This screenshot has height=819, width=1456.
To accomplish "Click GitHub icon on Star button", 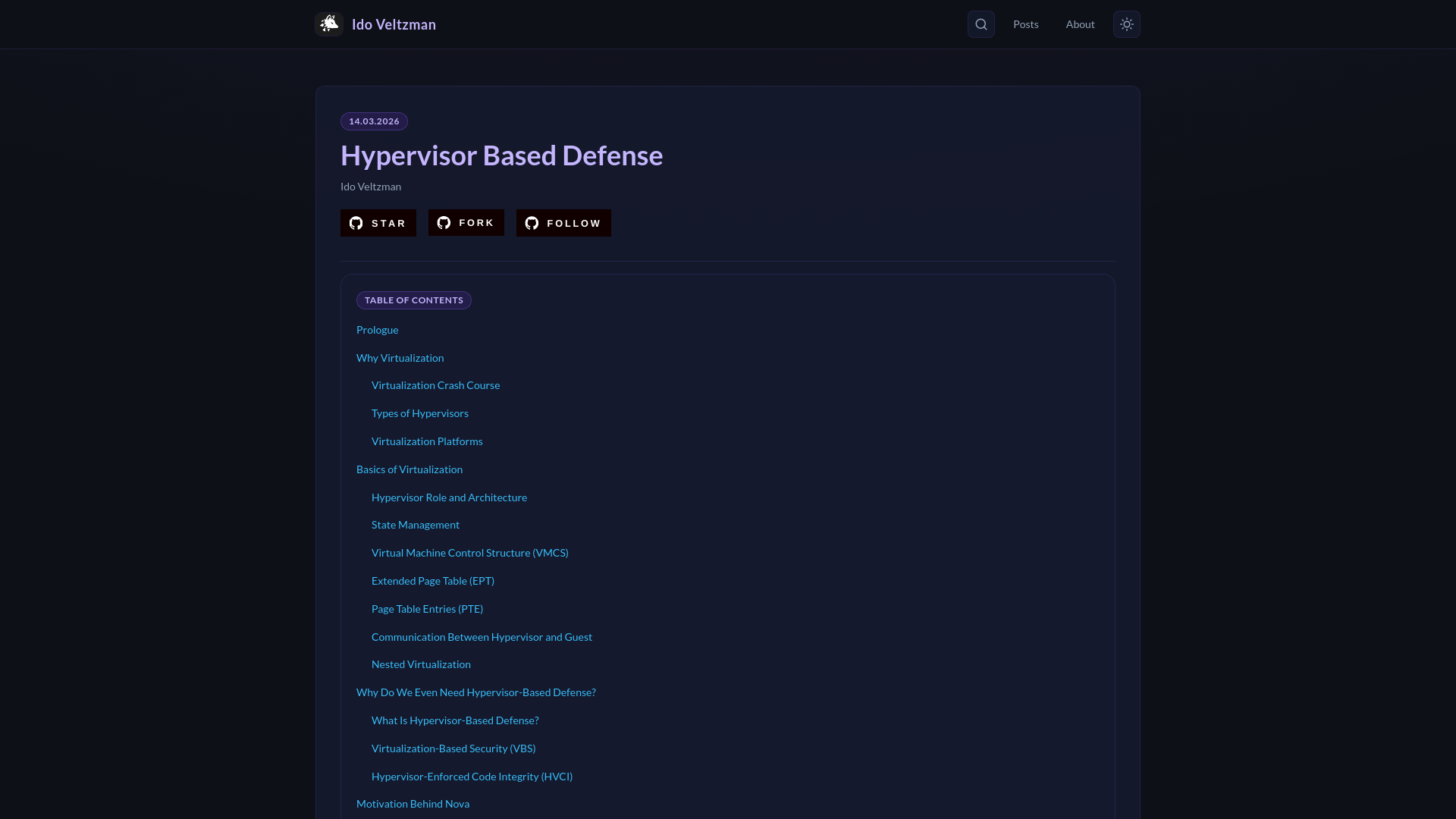I will coord(356,223).
